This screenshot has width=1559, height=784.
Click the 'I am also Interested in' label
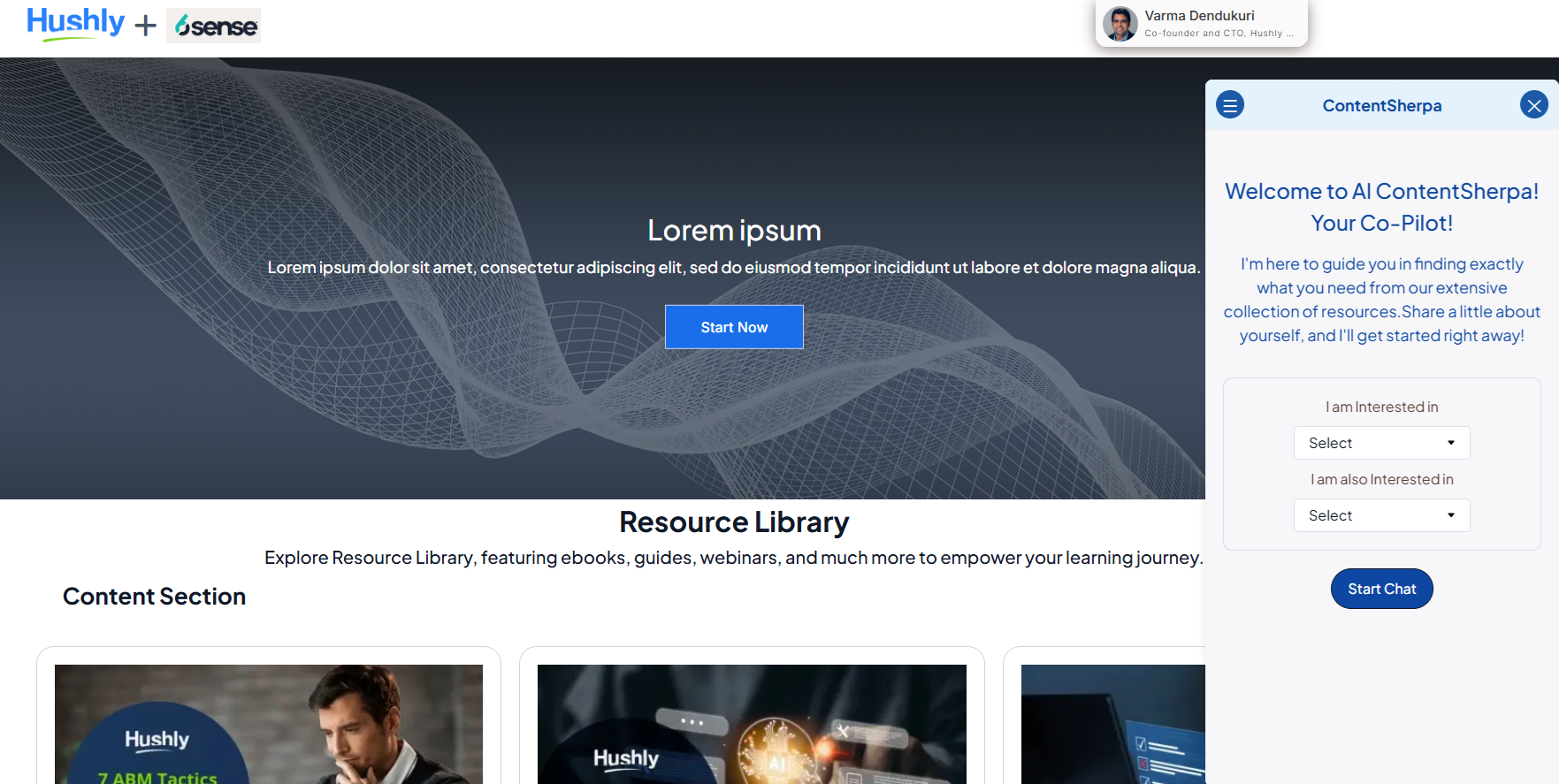[x=1381, y=480]
